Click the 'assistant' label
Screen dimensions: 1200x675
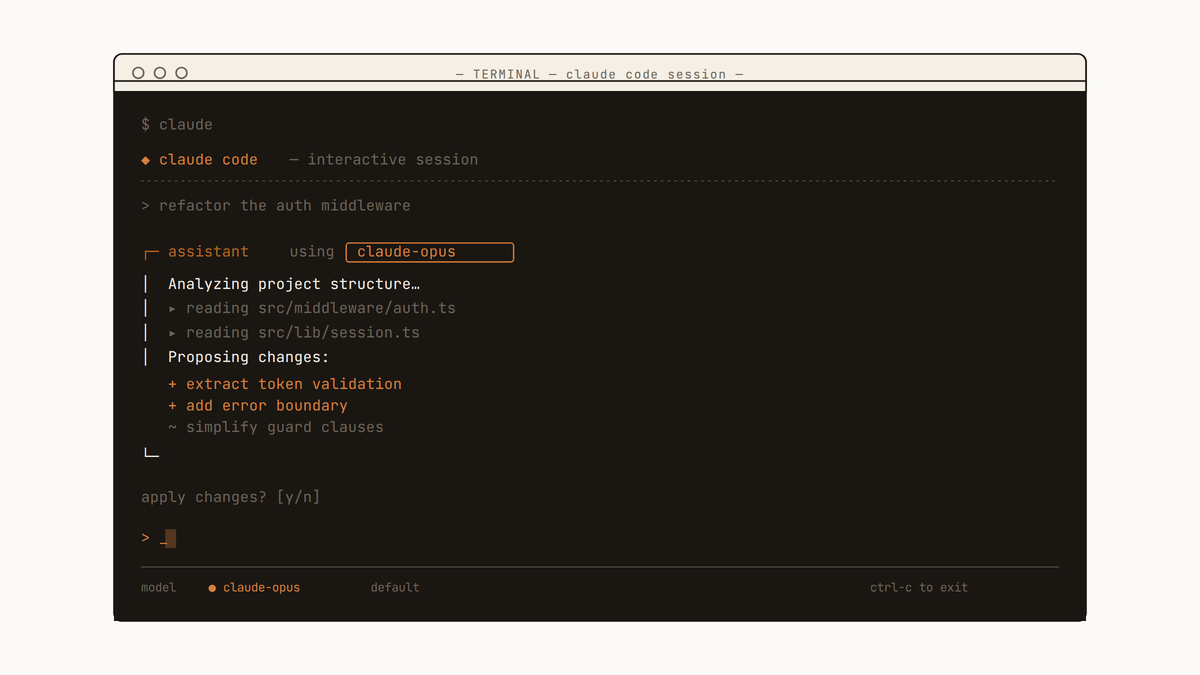point(208,252)
